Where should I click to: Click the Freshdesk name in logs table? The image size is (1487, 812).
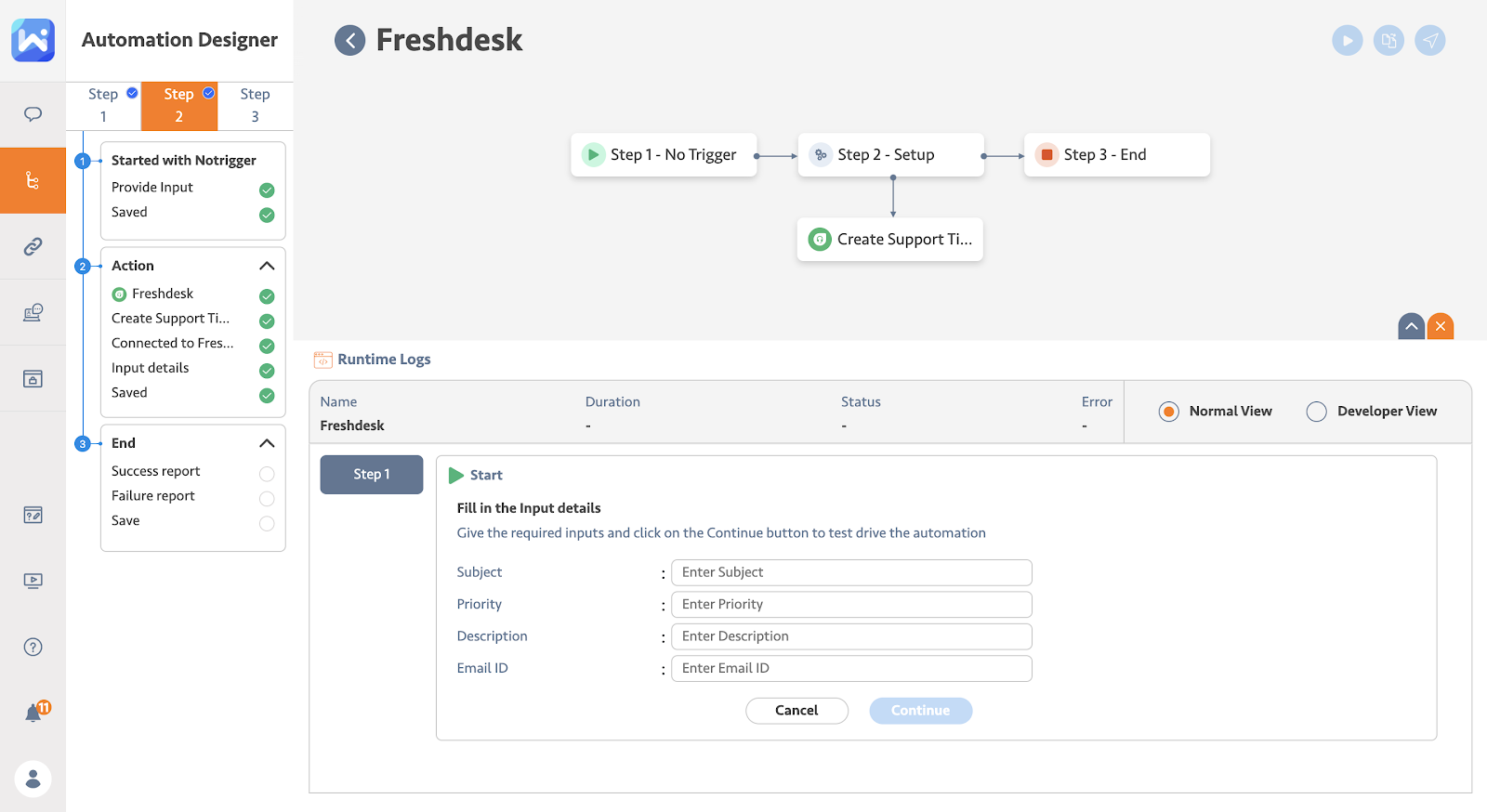[x=352, y=426]
